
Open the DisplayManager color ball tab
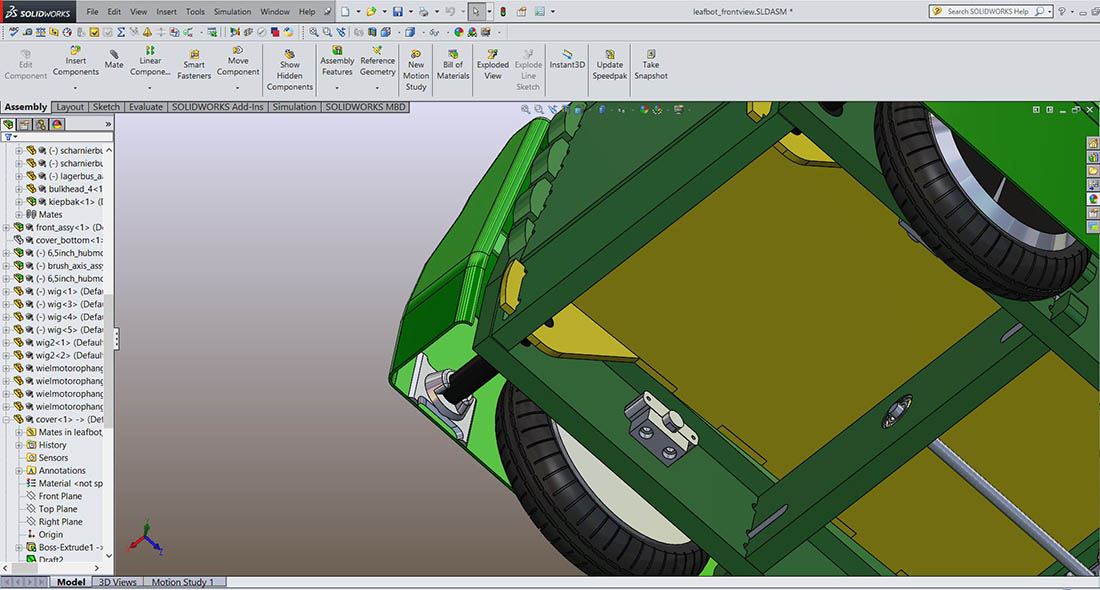(x=57, y=124)
